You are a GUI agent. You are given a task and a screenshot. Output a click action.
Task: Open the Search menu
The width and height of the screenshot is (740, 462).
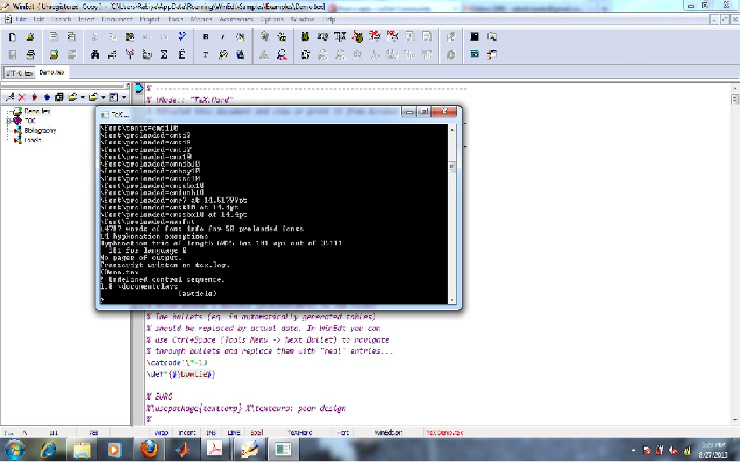coord(60,19)
